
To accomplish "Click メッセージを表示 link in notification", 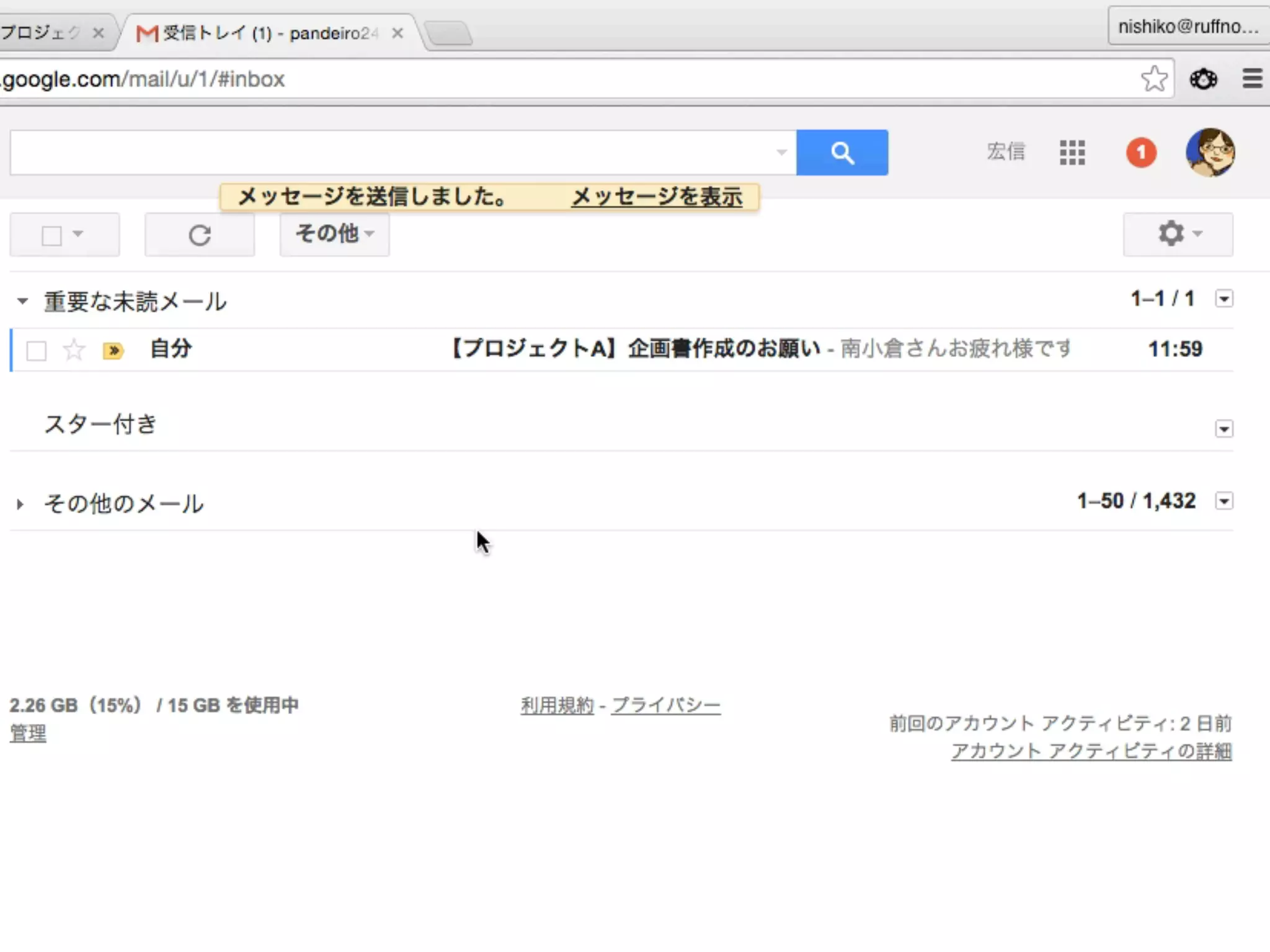I will 656,197.
